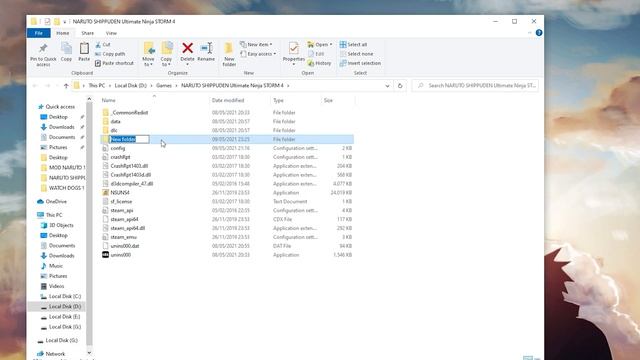Select the unins000 application icon
This screenshot has width=640, height=360.
click(x=105, y=255)
